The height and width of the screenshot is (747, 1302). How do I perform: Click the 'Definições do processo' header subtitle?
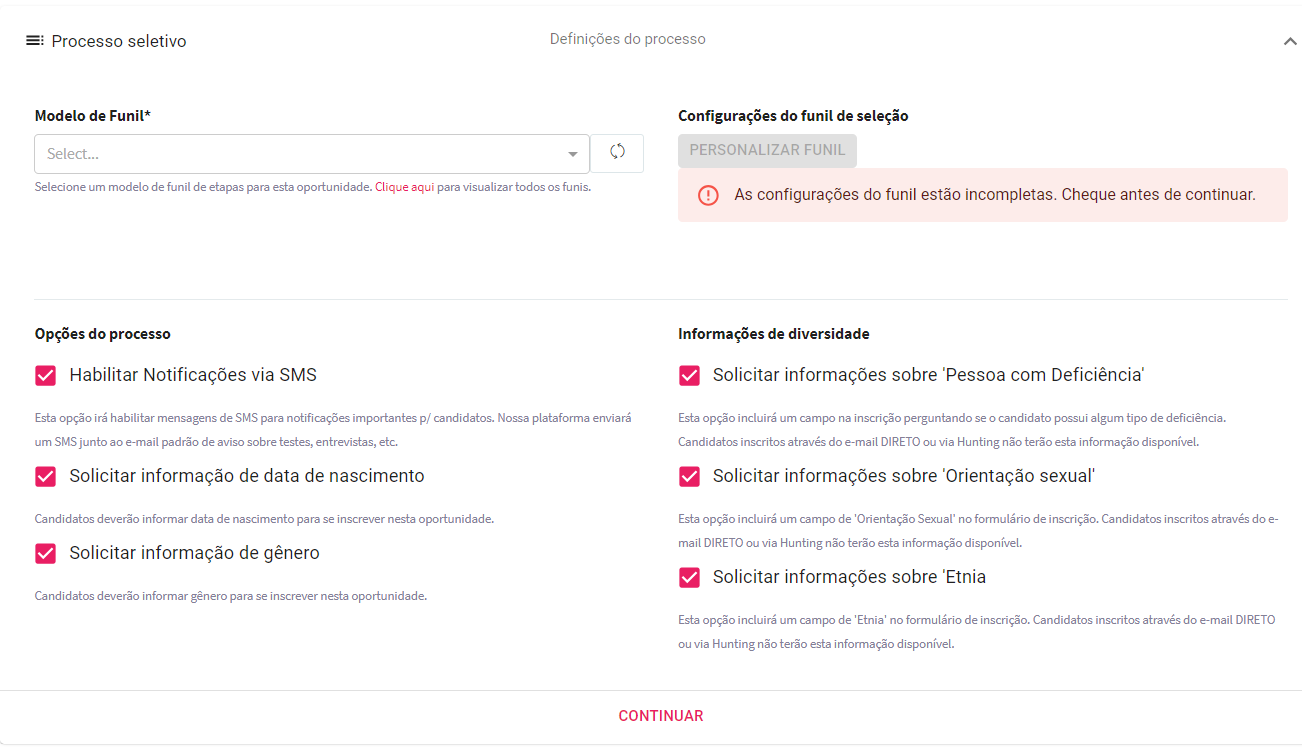[x=627, y=39]
